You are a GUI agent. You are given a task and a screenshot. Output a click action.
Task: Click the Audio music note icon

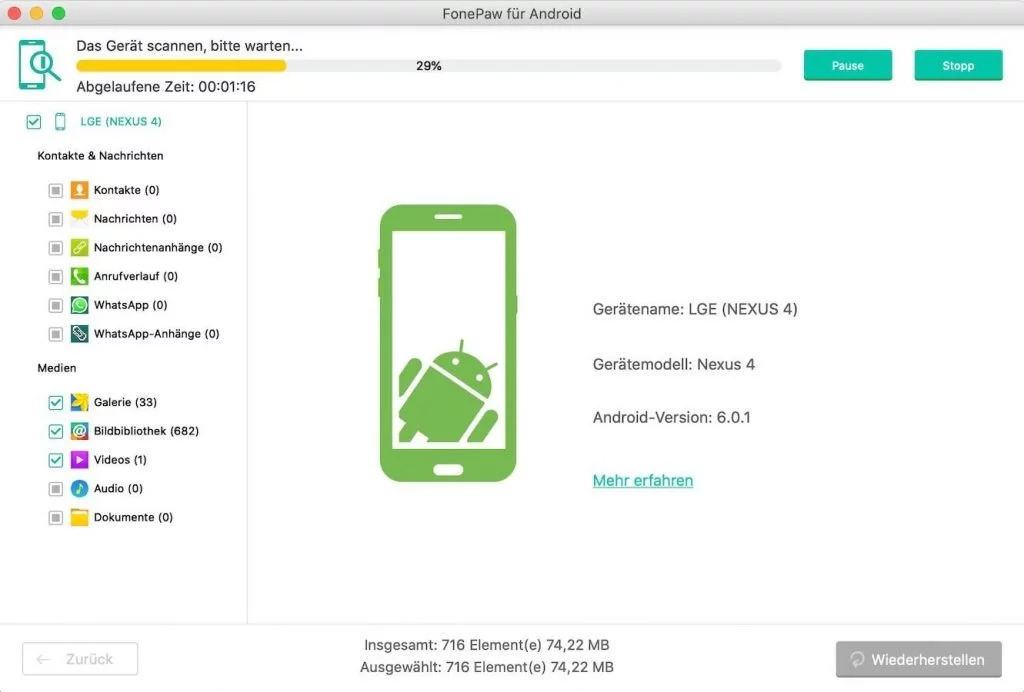click(x=79, y=488)
